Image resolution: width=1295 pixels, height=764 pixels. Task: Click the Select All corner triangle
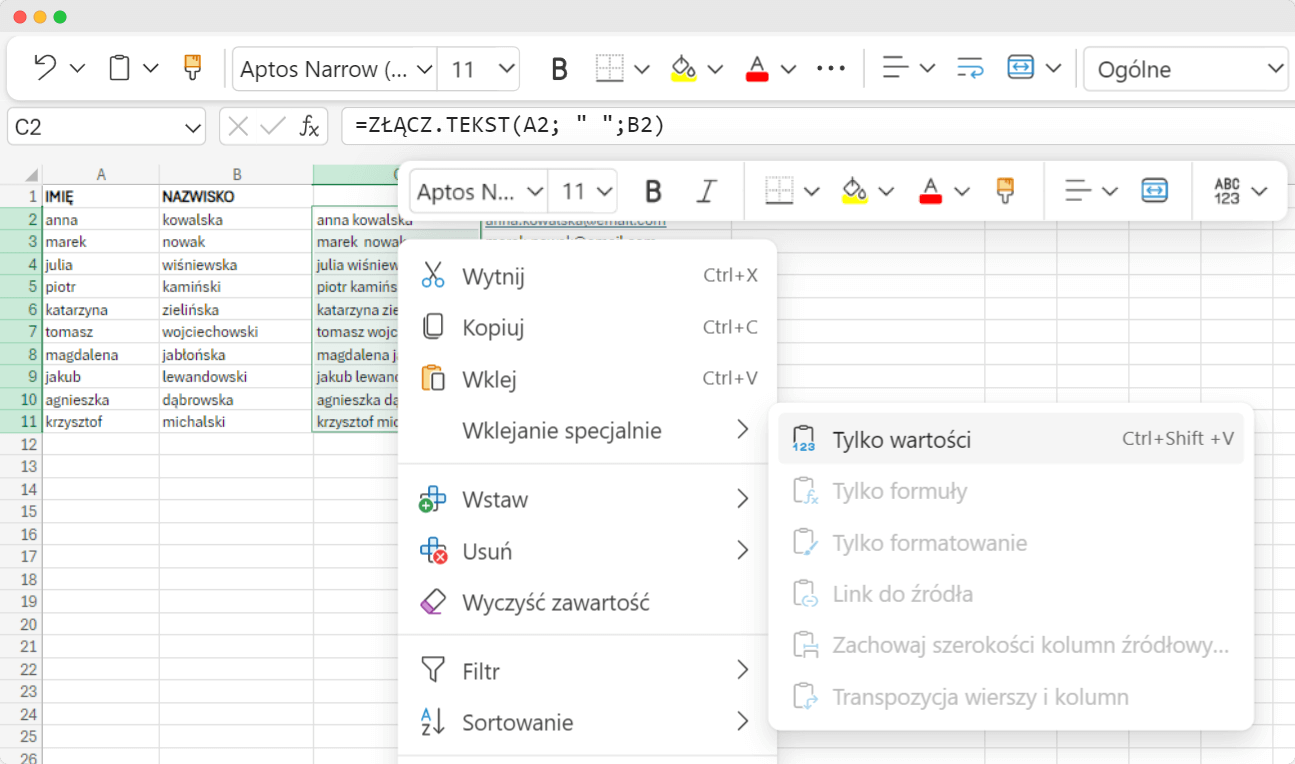[x=31, y=174]
